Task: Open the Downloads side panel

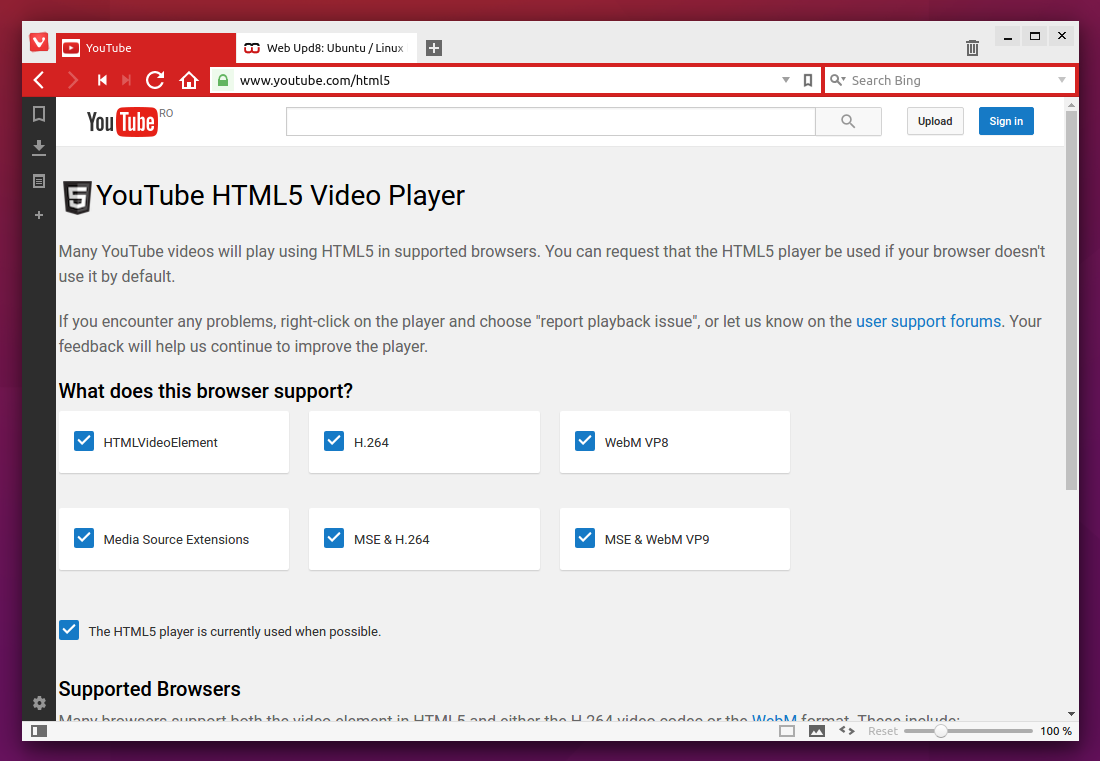Action: (x=39, y=147)
